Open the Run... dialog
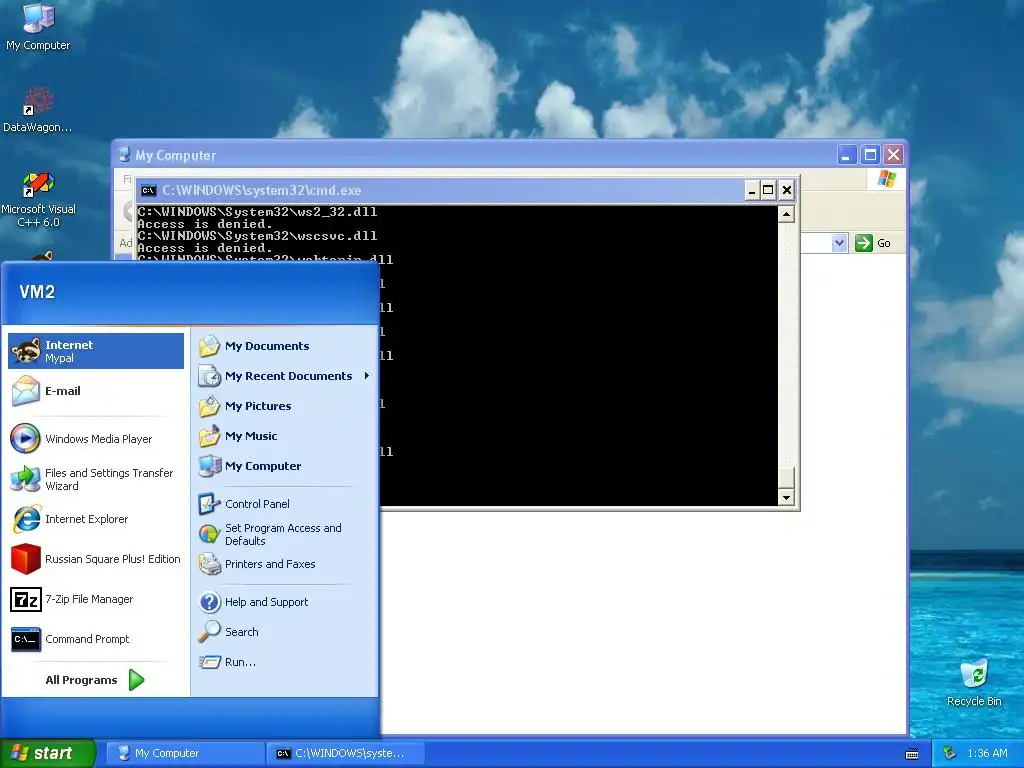Viewport: 1024px width, 768px height. [284, 662]
